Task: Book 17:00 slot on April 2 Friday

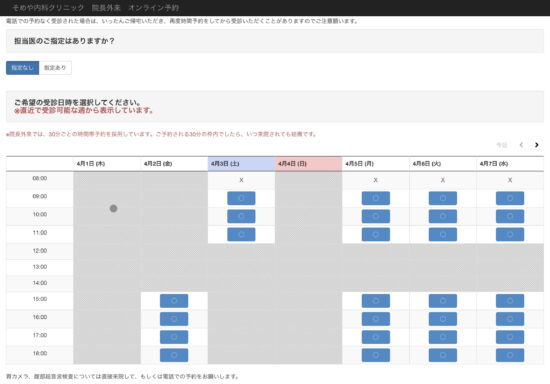Action: tap(174, 337)
